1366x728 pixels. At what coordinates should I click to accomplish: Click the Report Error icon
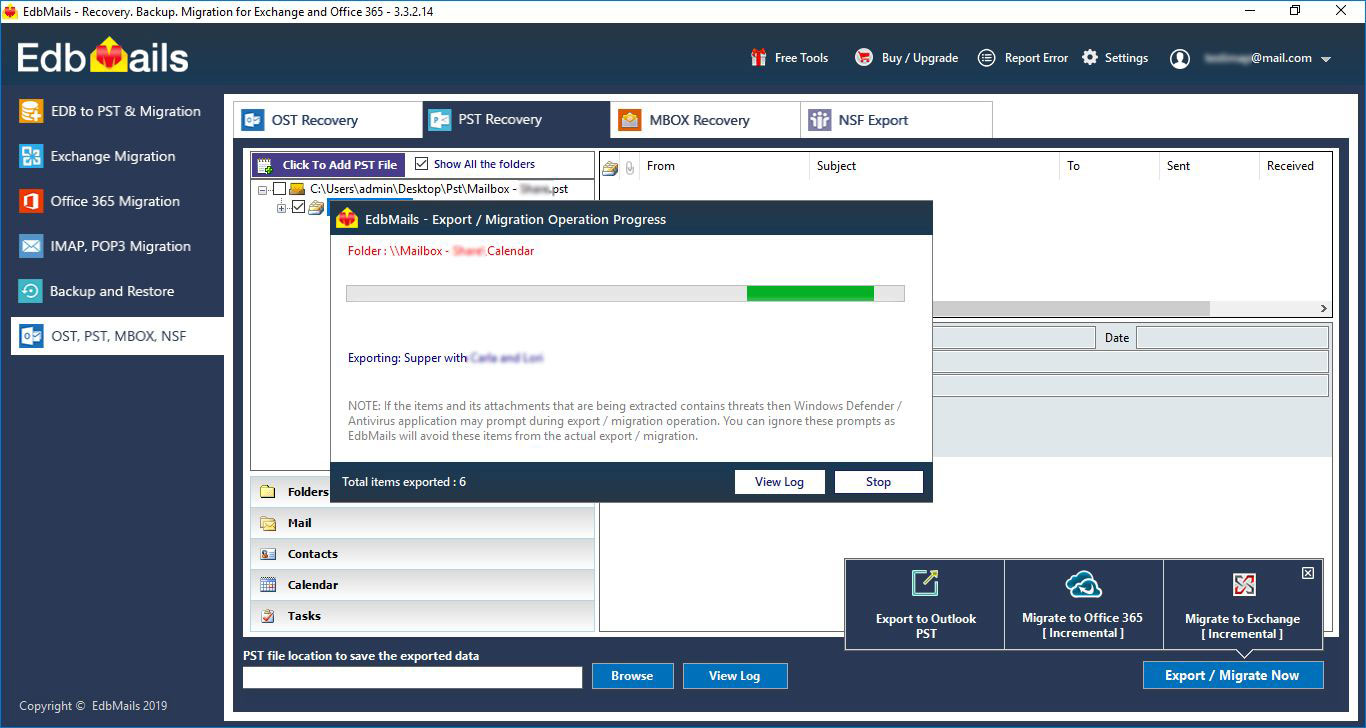[x=987, y=58]
